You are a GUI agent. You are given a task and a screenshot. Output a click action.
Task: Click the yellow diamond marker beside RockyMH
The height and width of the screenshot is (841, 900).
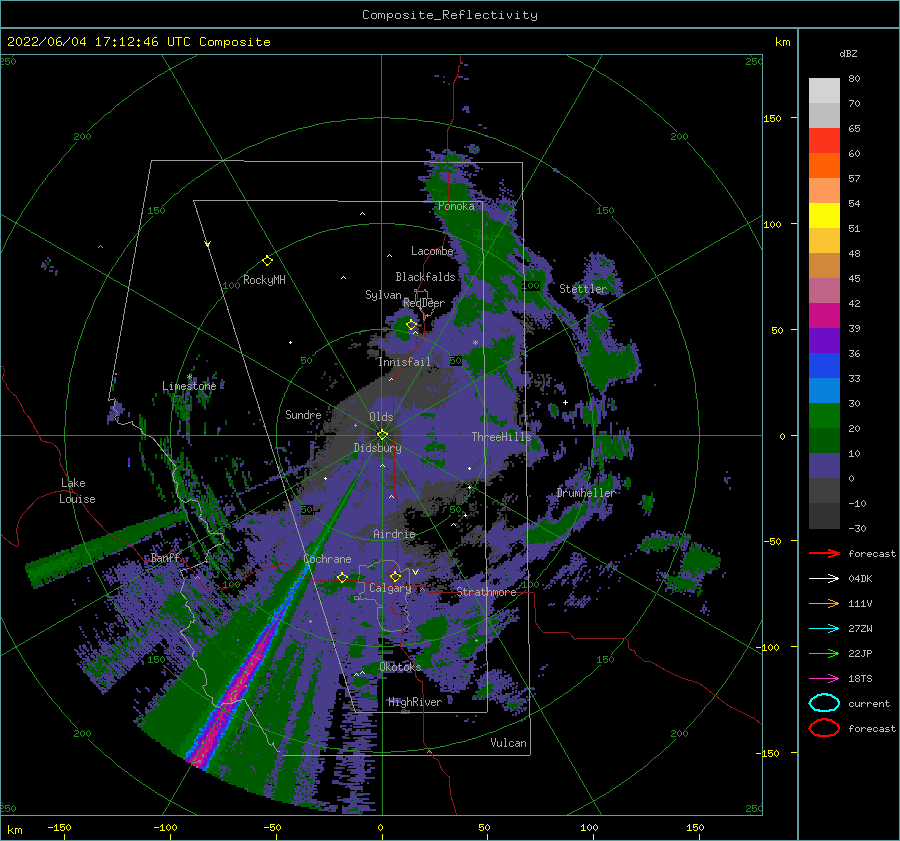[x=267, y=261]
